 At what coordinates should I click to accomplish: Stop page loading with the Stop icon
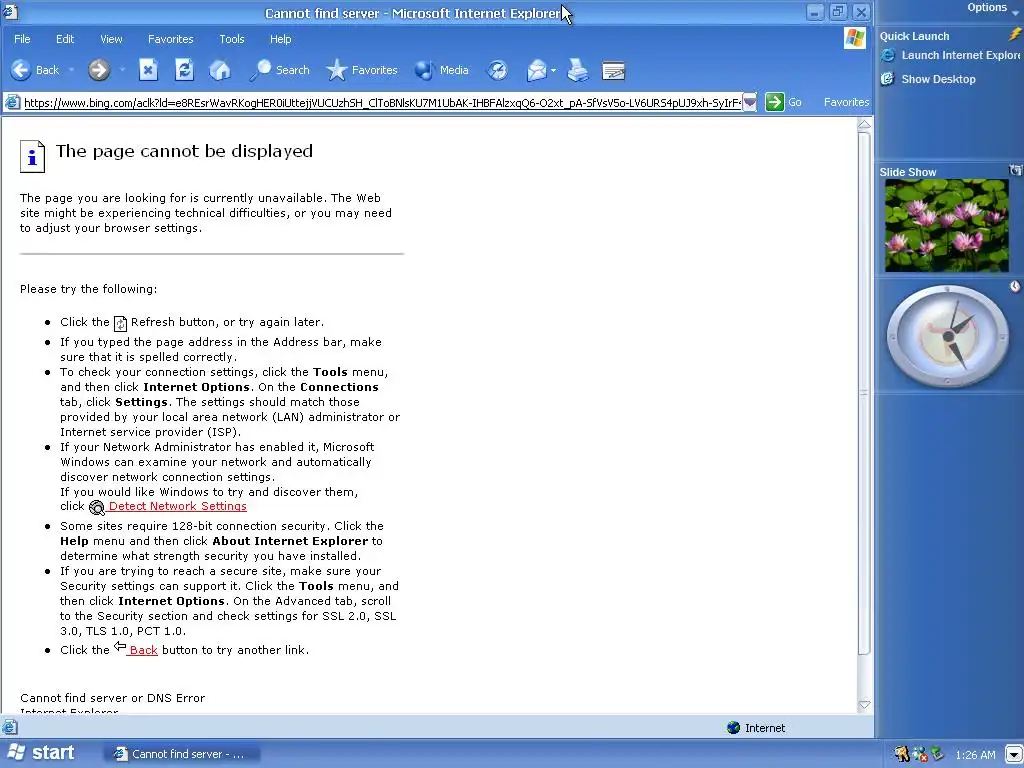pos(148,70)
